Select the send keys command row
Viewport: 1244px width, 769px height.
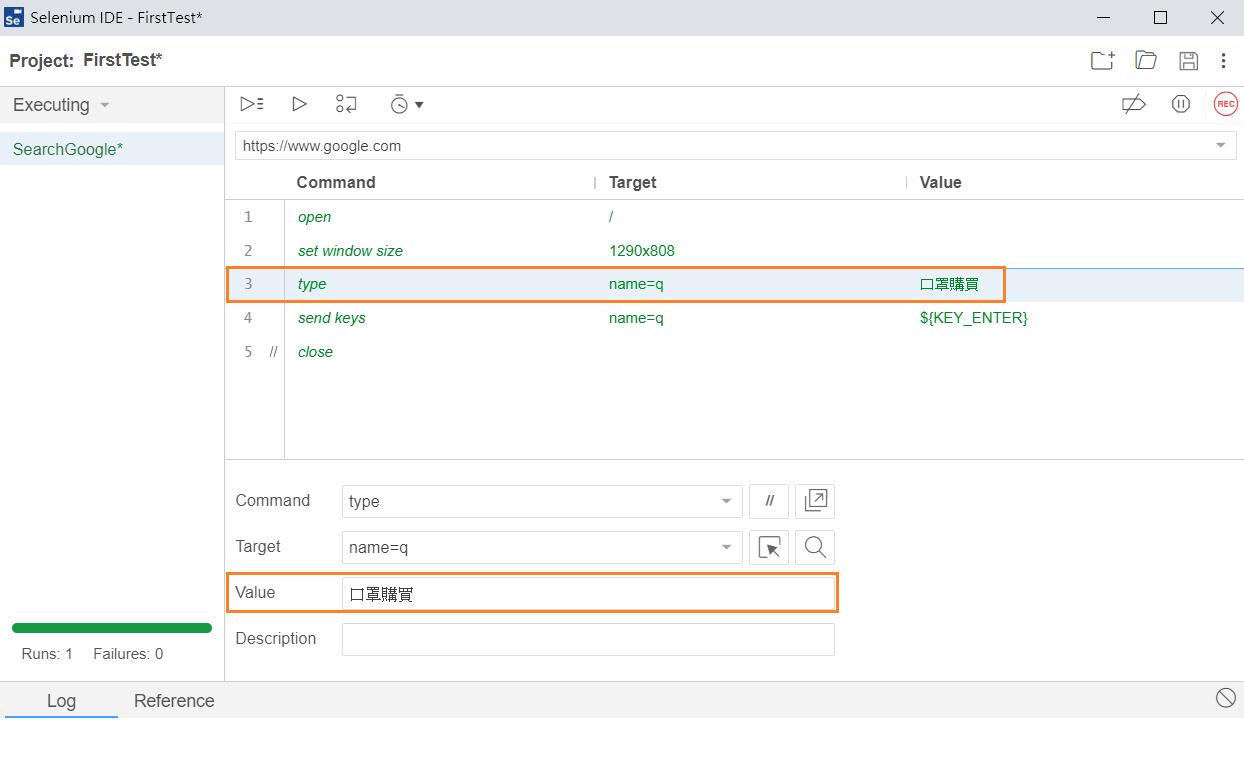click(734, 318)
